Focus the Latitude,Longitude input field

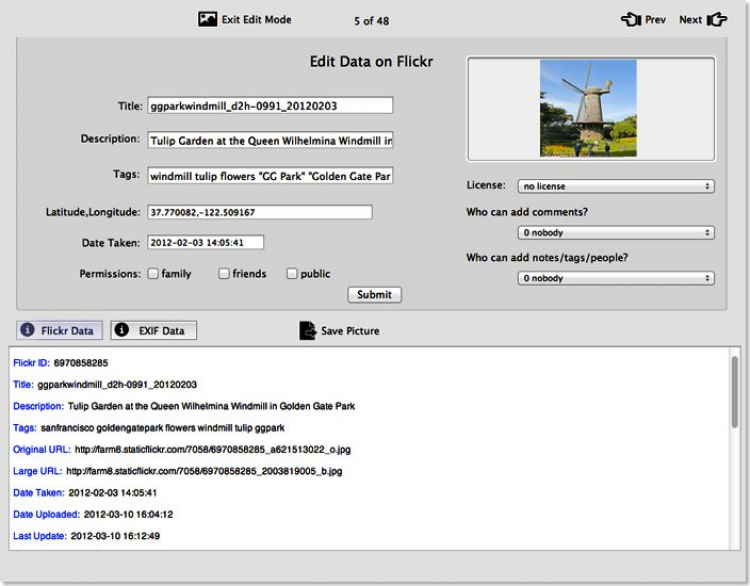coord(260,212)
